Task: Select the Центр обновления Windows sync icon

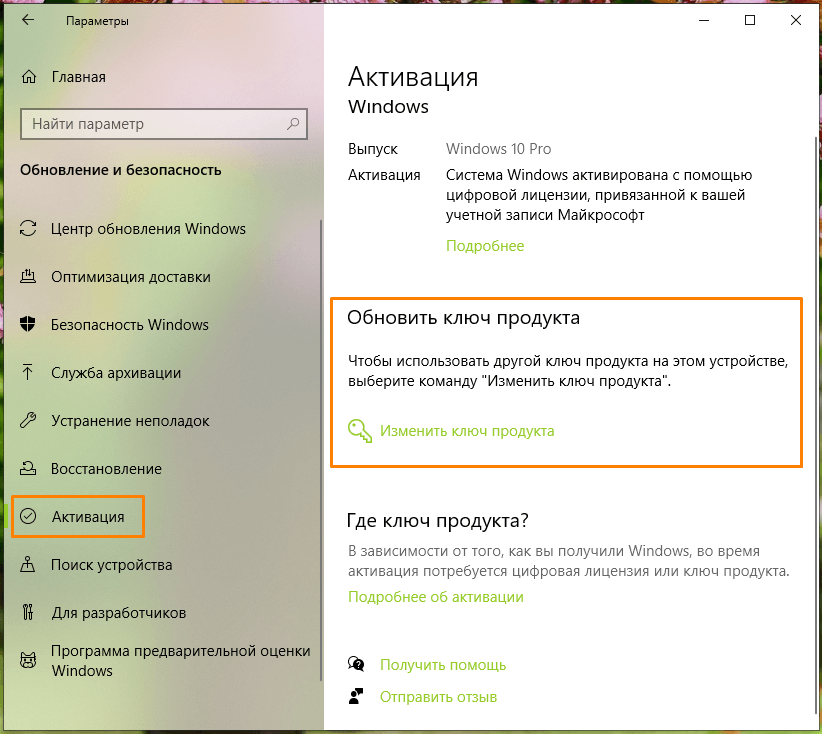Action: tap(28, 229)
